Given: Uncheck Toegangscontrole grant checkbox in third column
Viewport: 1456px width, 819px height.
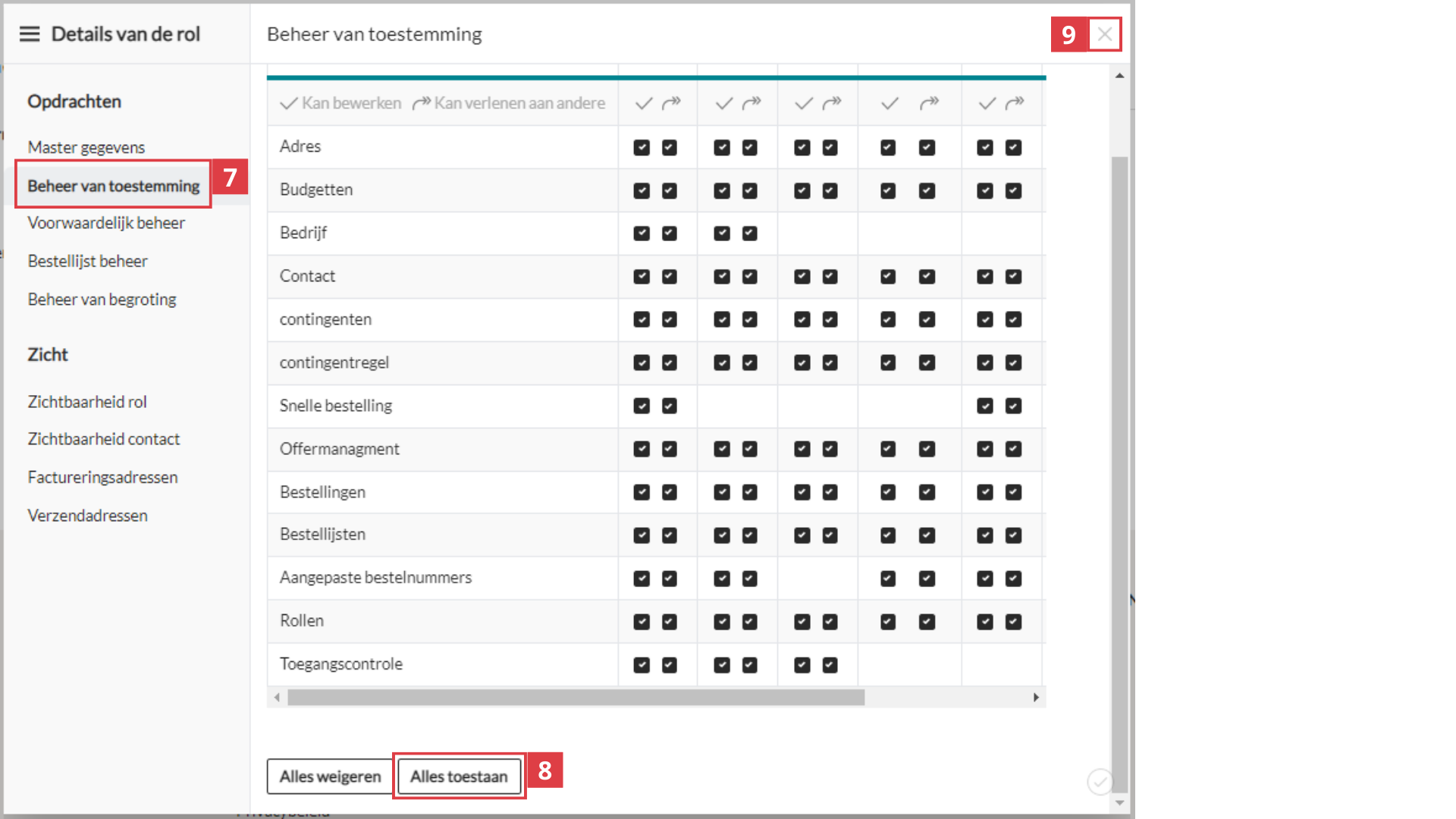Looking at the screenshot, I should pyautogui.click(x=830, y=665).
